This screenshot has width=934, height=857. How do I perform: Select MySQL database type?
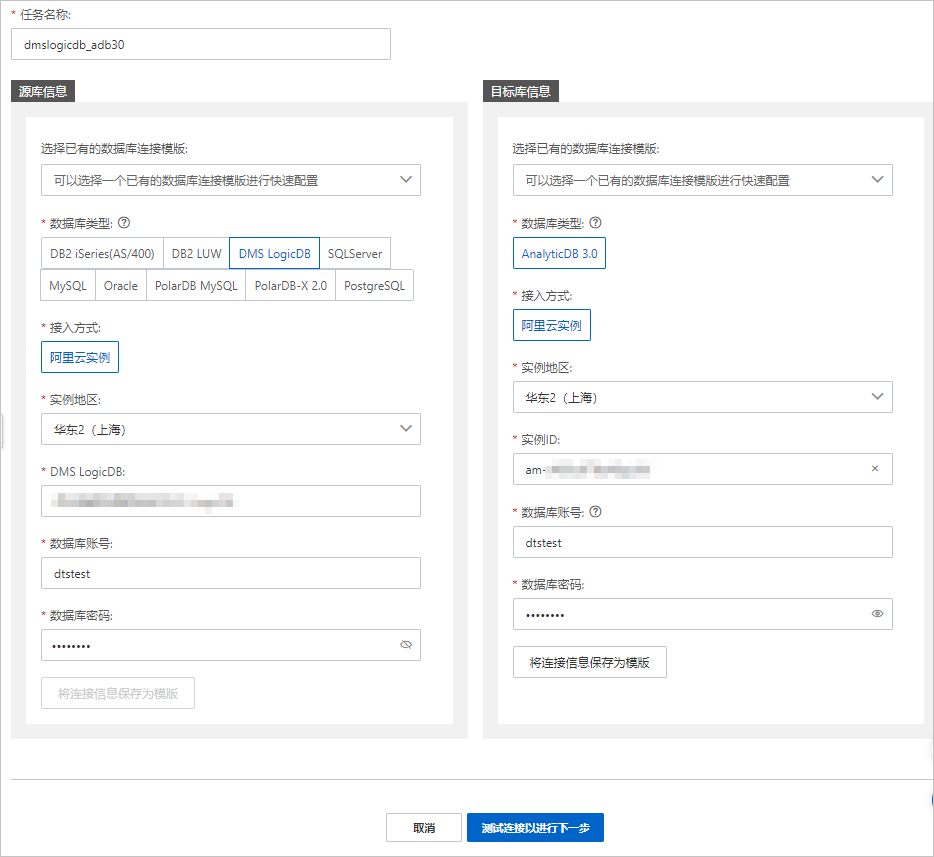tap(68, 286)
